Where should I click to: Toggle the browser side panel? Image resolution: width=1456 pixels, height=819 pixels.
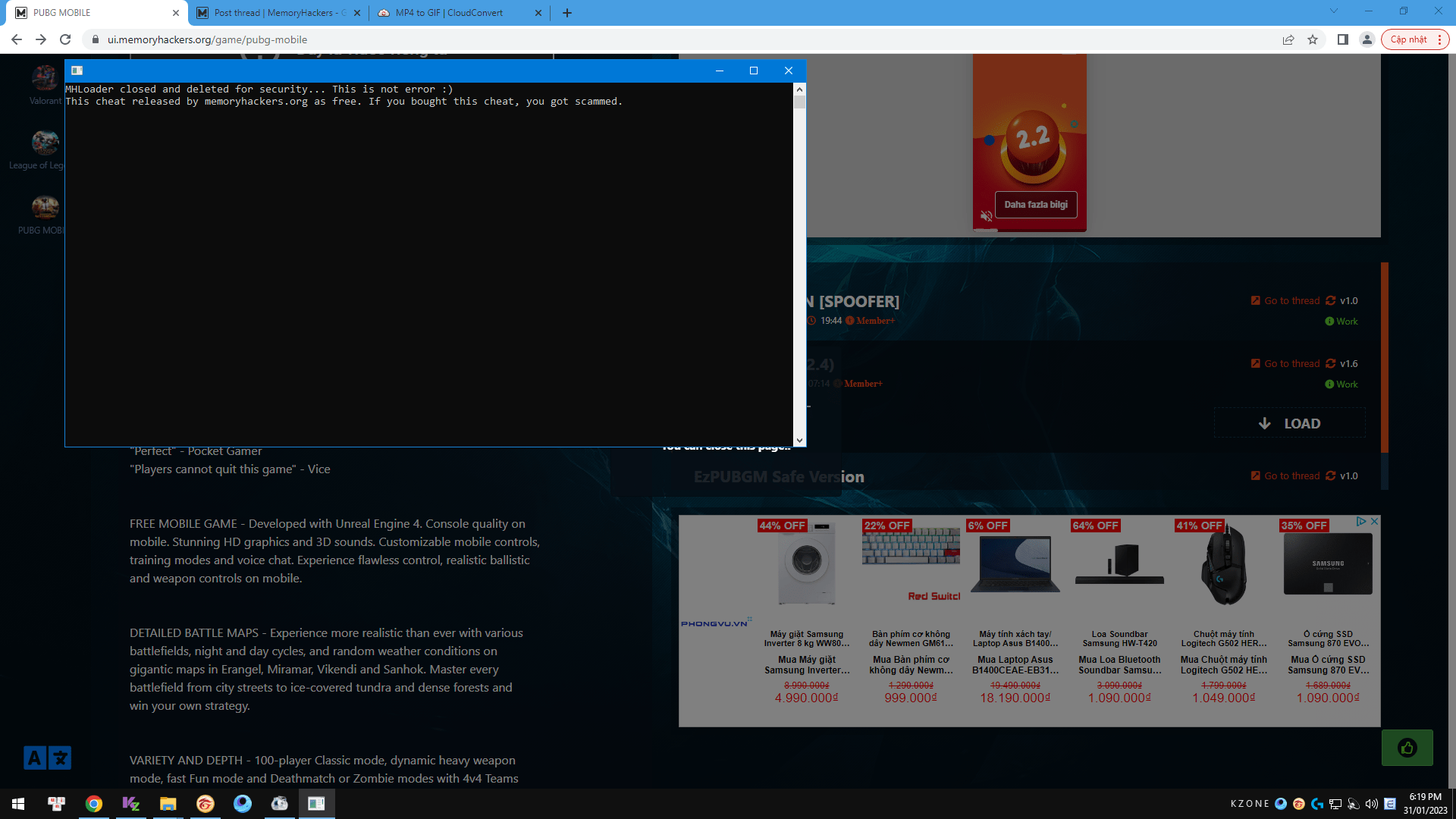(1343, 39)
